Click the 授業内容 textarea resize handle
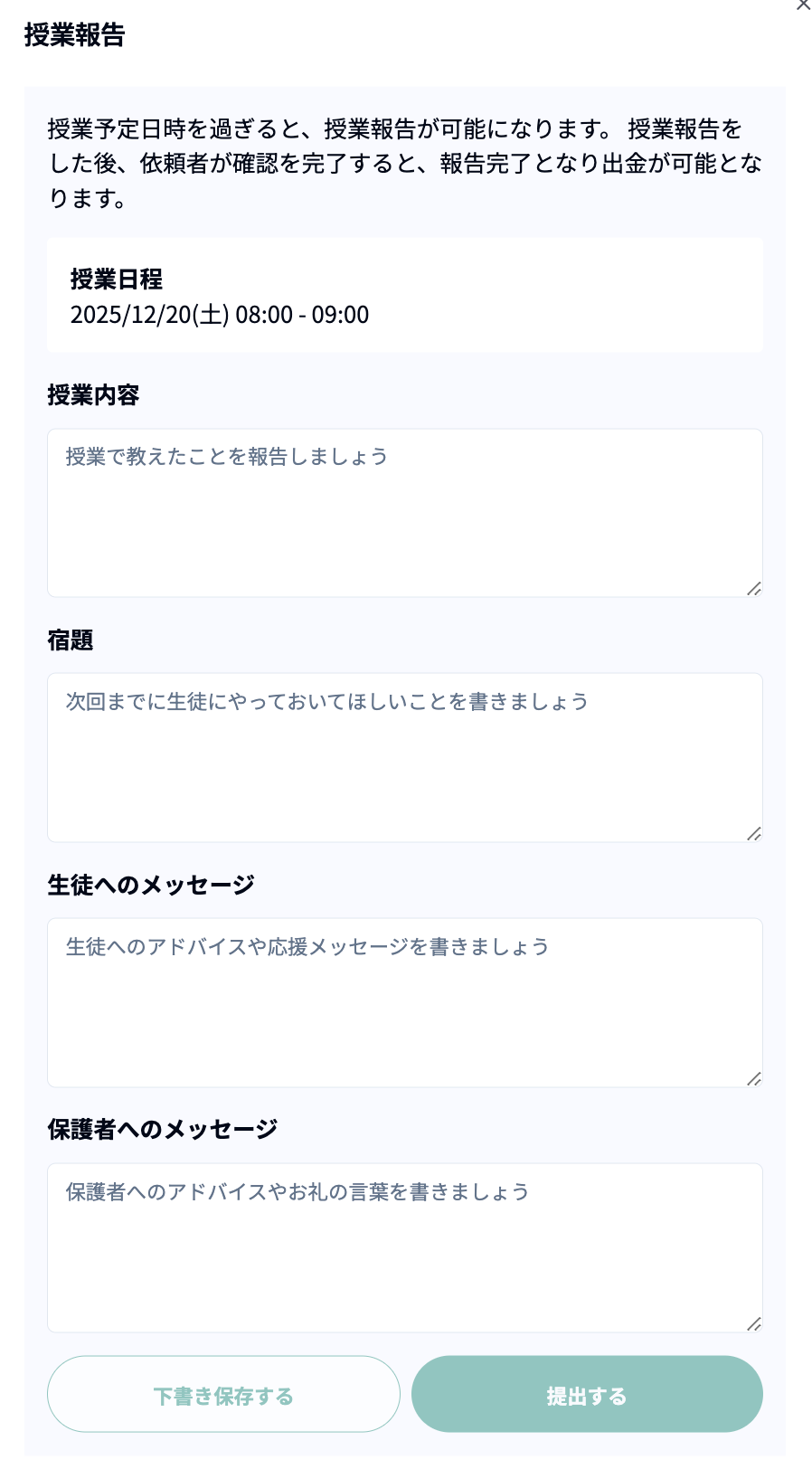The width and height of the screenshot is (812, 1469). [x=753, y=589]
